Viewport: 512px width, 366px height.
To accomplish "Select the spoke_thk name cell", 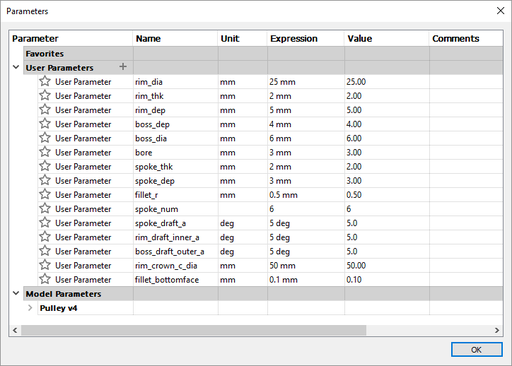I will pyautogui.click(x=176, y=167).
